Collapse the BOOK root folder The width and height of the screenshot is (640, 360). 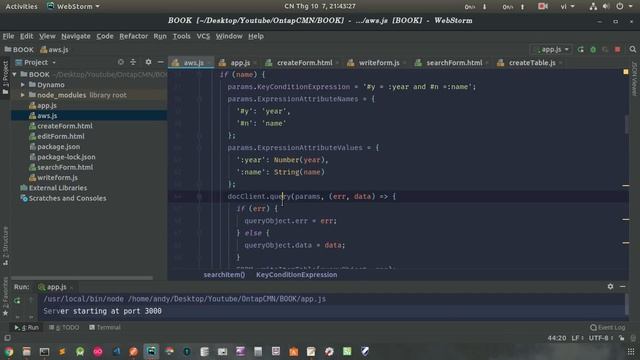tap(15, 75)
